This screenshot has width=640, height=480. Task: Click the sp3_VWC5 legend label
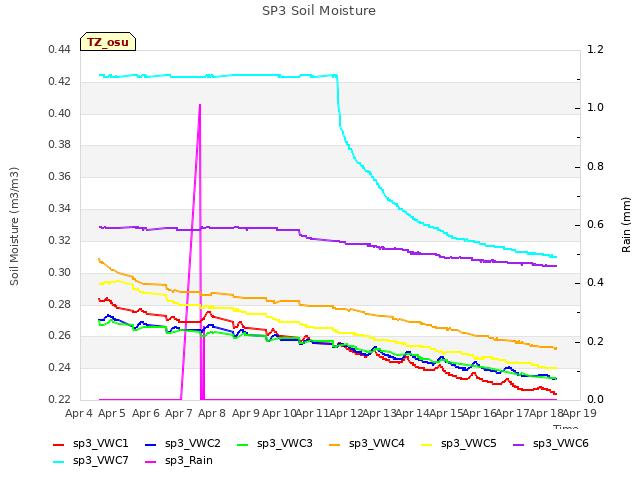(x=469, y=443)
